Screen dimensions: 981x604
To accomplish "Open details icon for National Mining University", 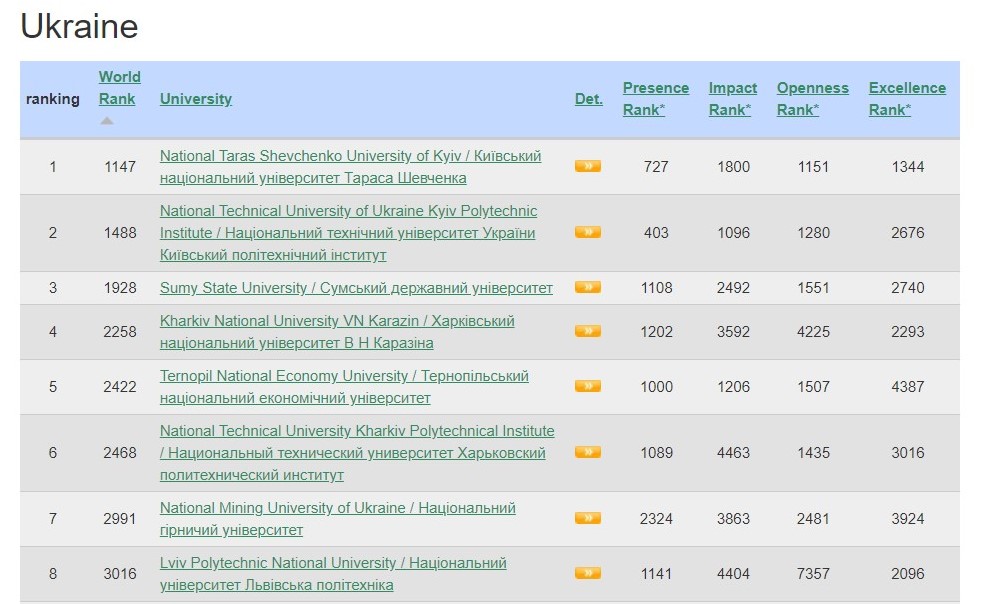I will (587, 518).
